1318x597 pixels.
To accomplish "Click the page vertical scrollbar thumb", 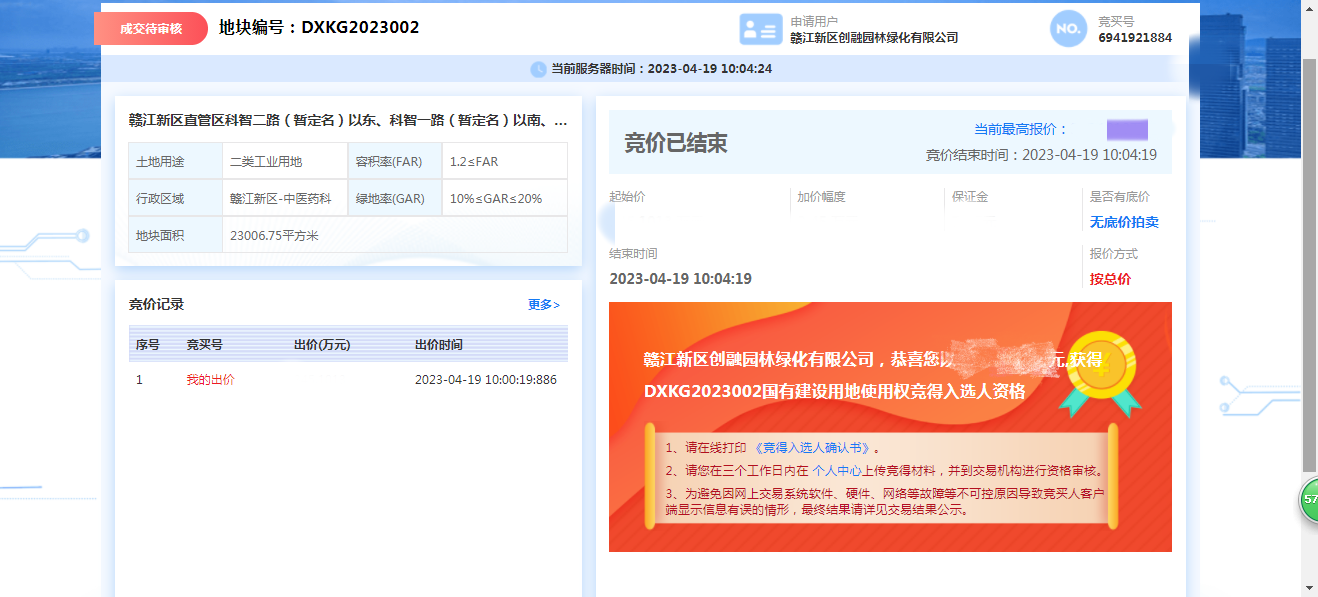I will [x=1310, y=265].
